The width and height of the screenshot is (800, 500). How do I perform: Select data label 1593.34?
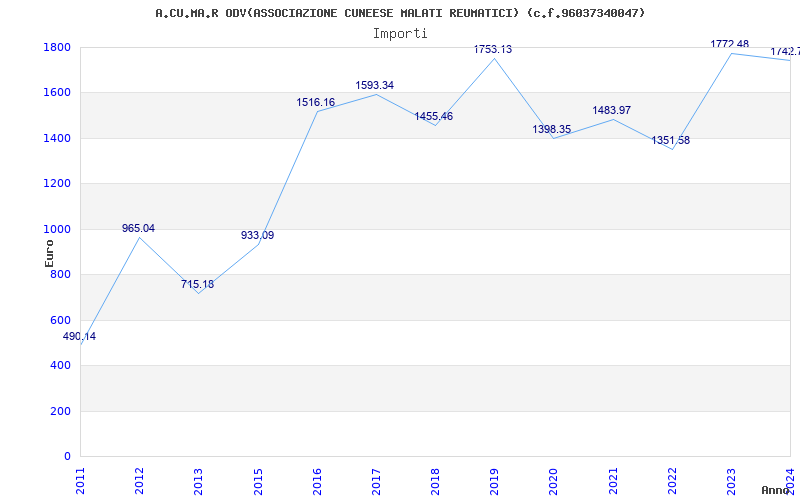click(374, 85)
